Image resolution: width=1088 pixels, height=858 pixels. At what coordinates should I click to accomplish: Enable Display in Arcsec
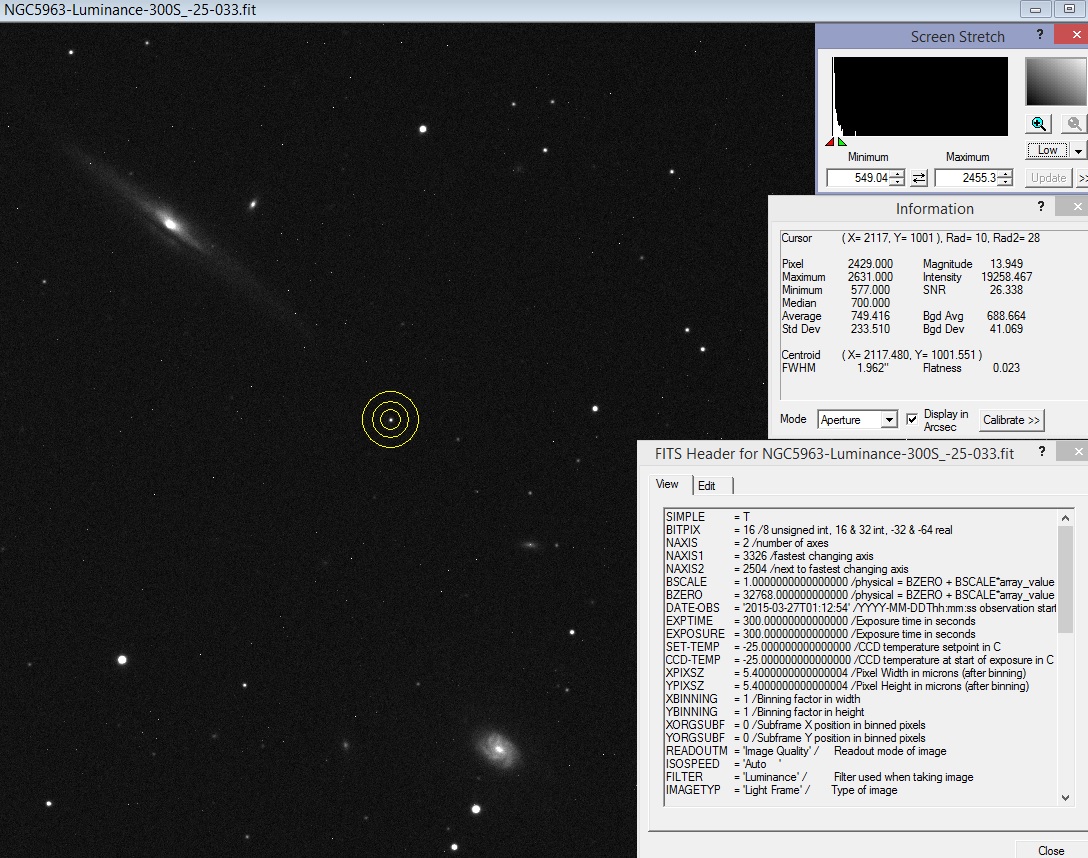coord(910,418)
